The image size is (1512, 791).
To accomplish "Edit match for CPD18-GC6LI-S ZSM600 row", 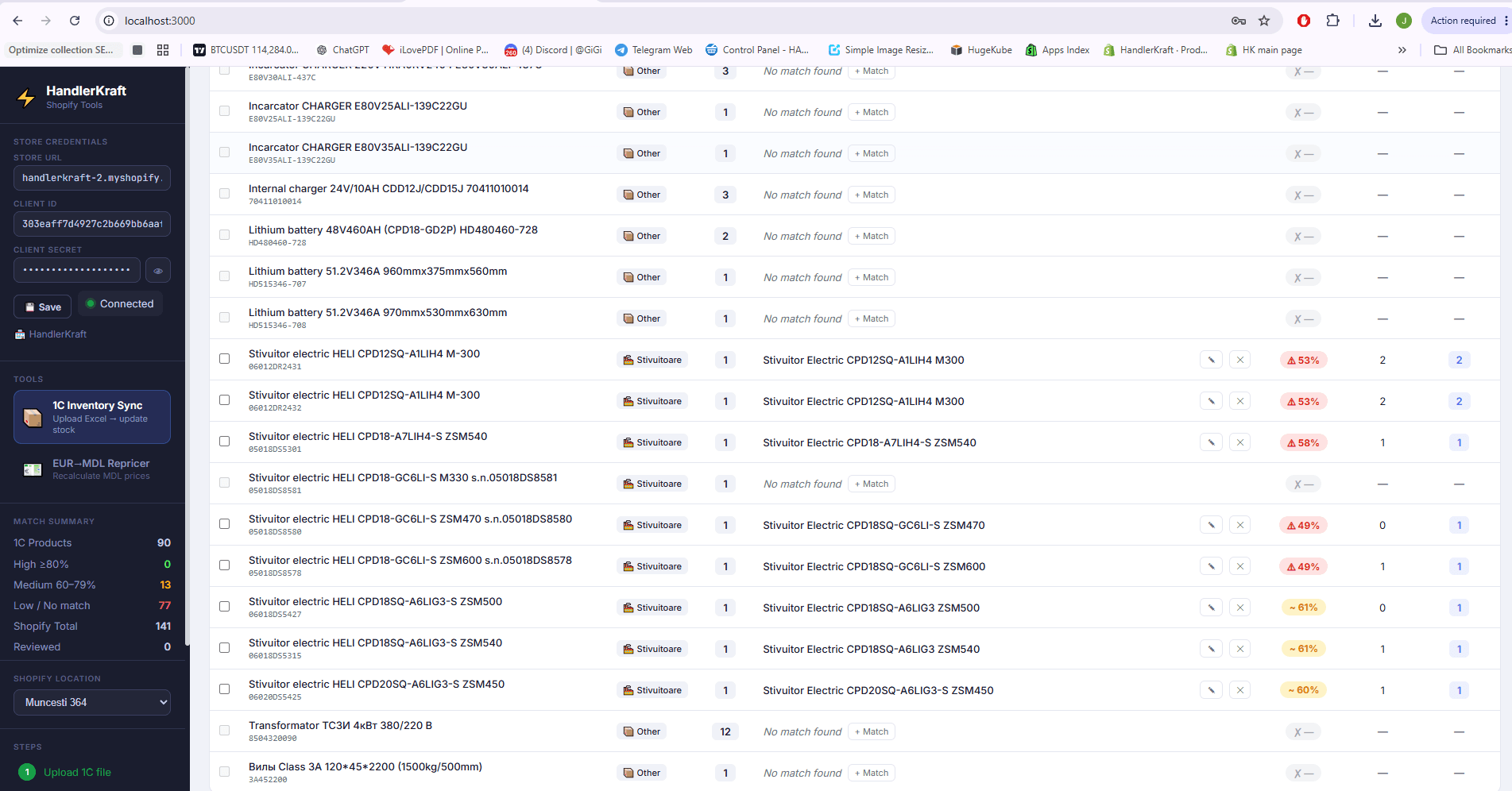I will tap(1211, 566).
